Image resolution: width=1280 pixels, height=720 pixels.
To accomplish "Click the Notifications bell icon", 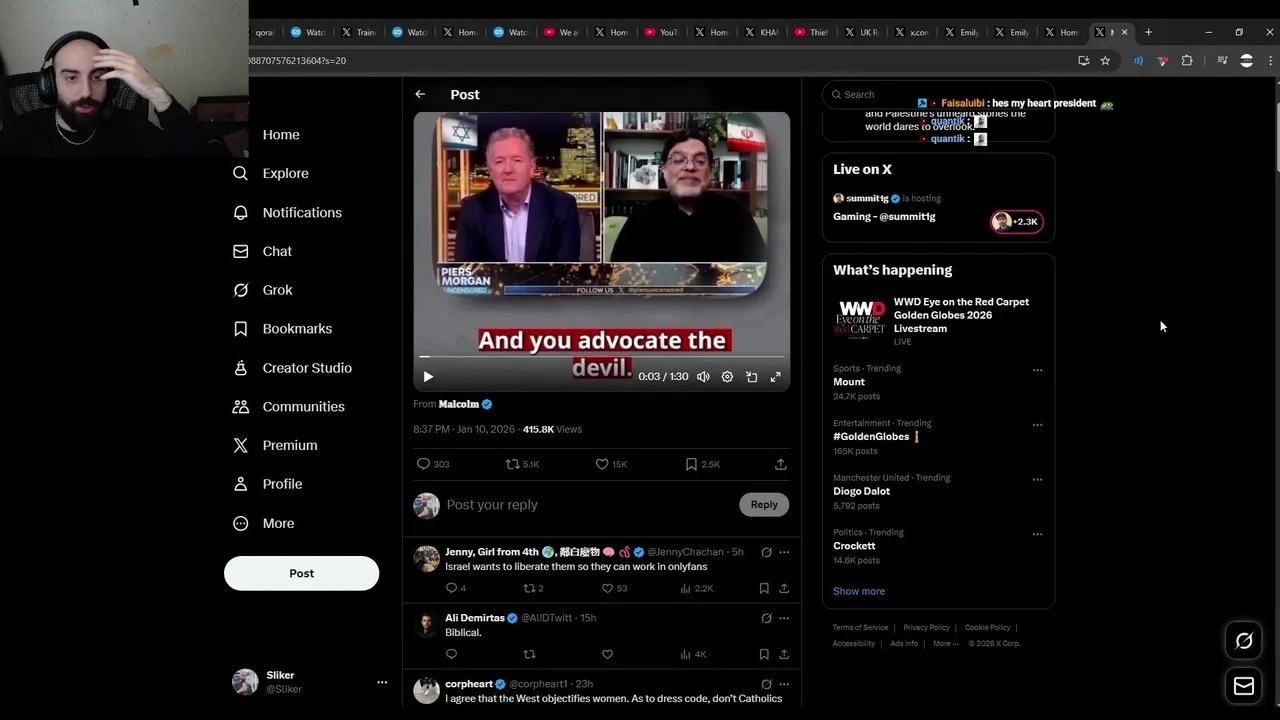I will click(240, 212).
